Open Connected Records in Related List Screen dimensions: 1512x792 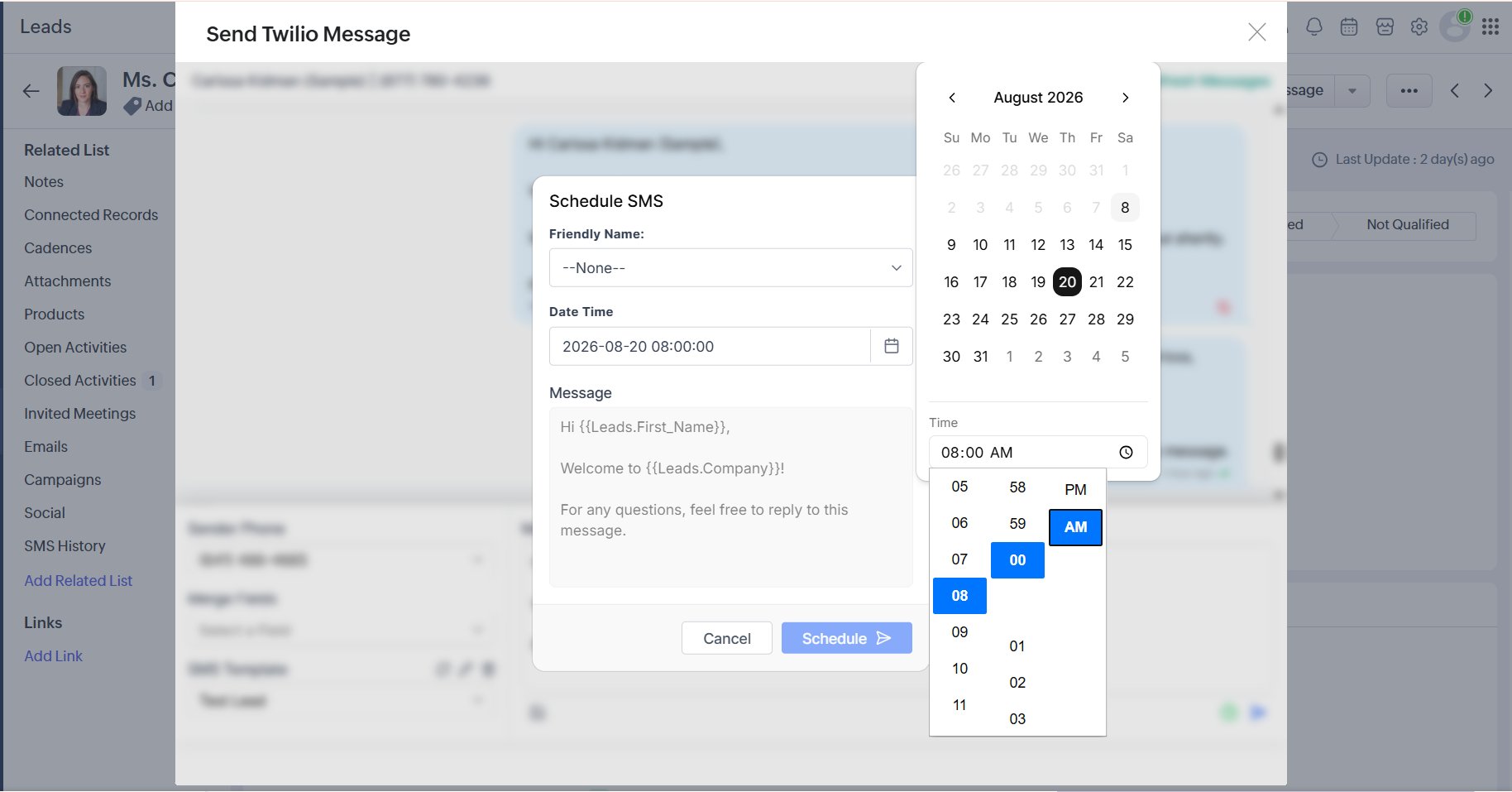coord(91,215)
